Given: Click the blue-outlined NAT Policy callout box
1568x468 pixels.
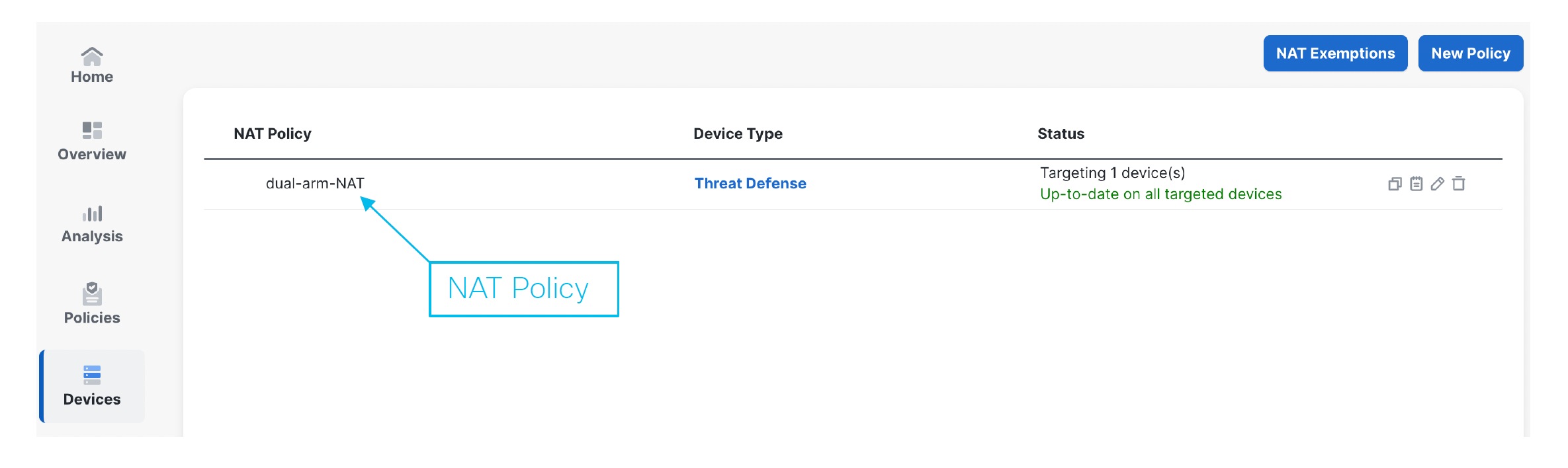Looking at the screenshot, I should click(523, 289).
